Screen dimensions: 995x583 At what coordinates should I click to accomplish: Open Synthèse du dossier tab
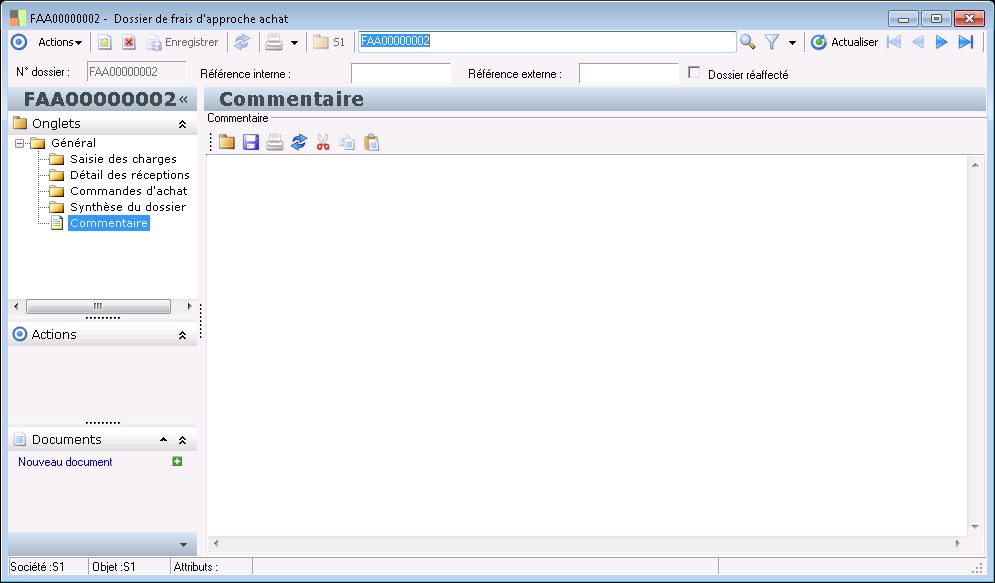[x=128, y=207]
